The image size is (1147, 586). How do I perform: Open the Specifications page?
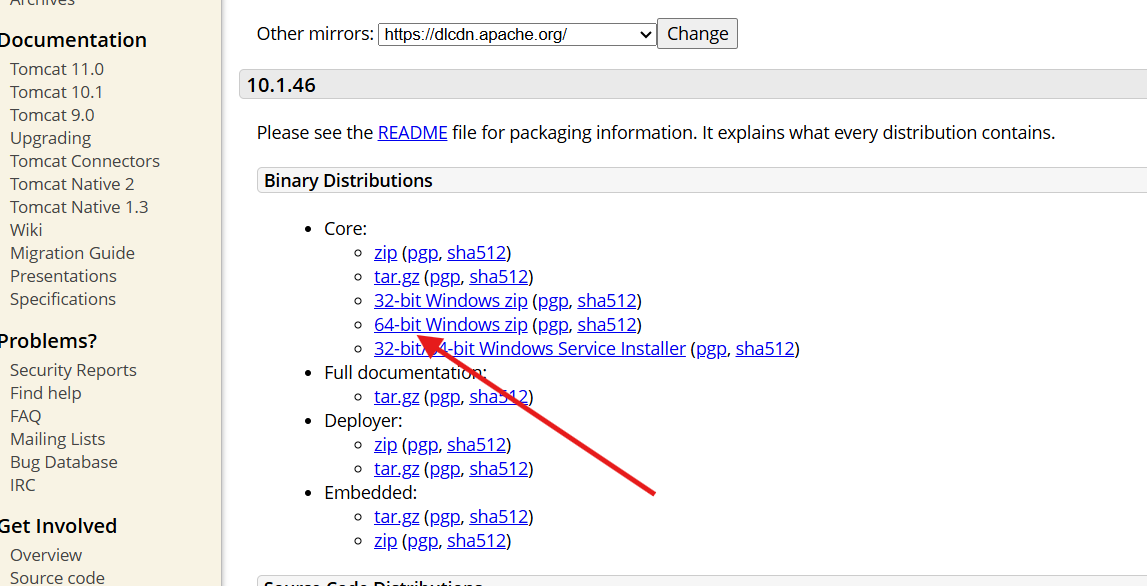(63, 299)
